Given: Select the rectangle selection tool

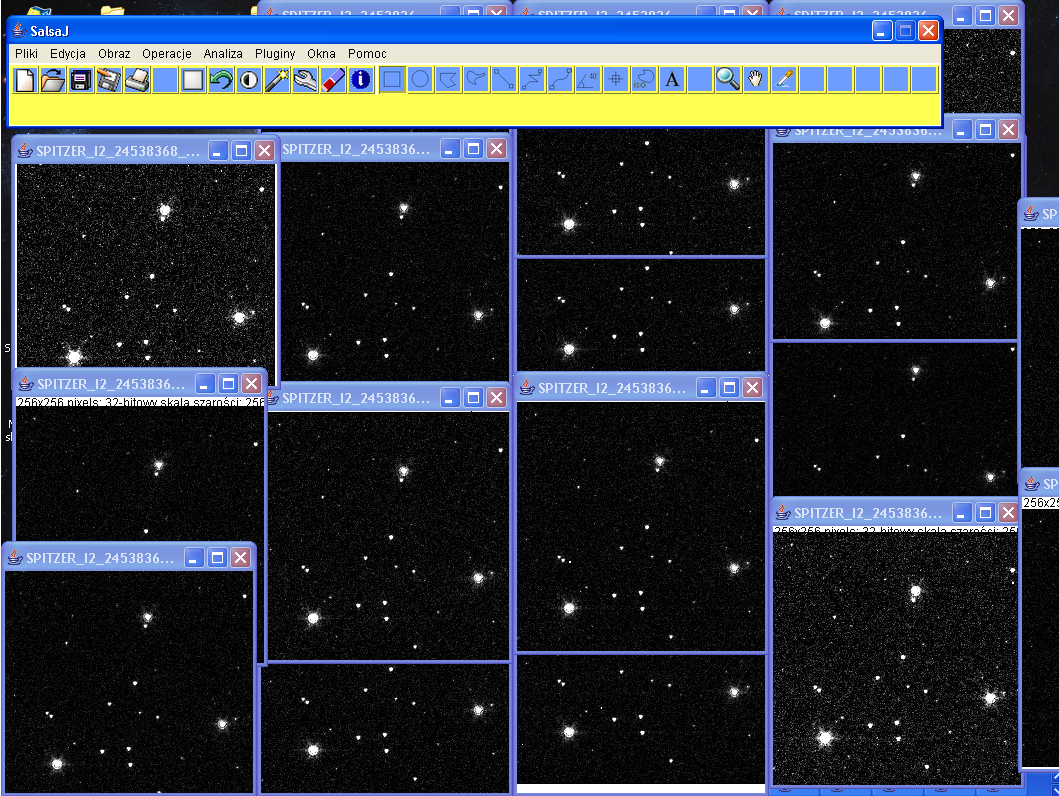Looking at the screenshot, I should [x=392, y=80].
